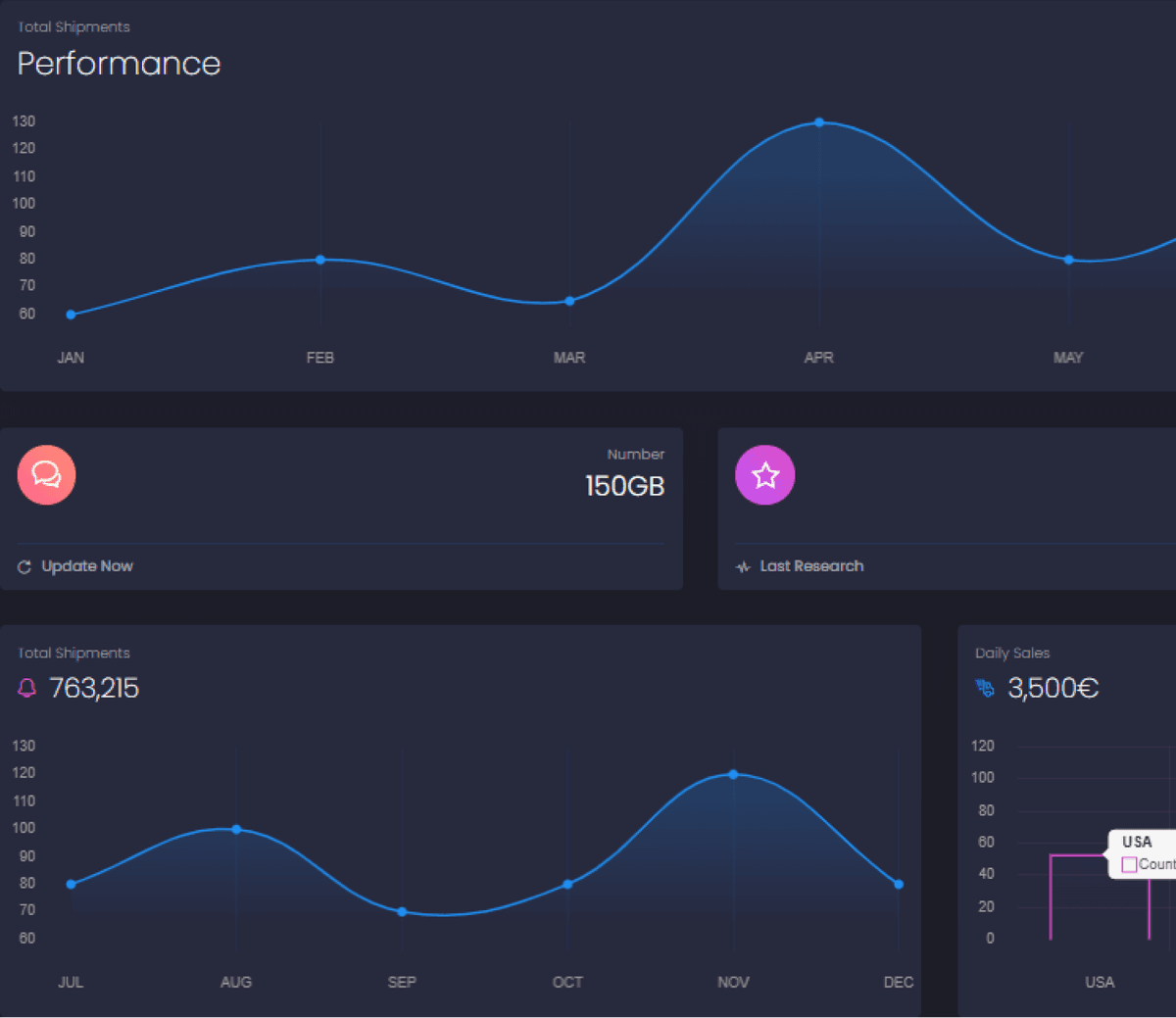Click the SEP data point on lower chart

coord(402,912)
